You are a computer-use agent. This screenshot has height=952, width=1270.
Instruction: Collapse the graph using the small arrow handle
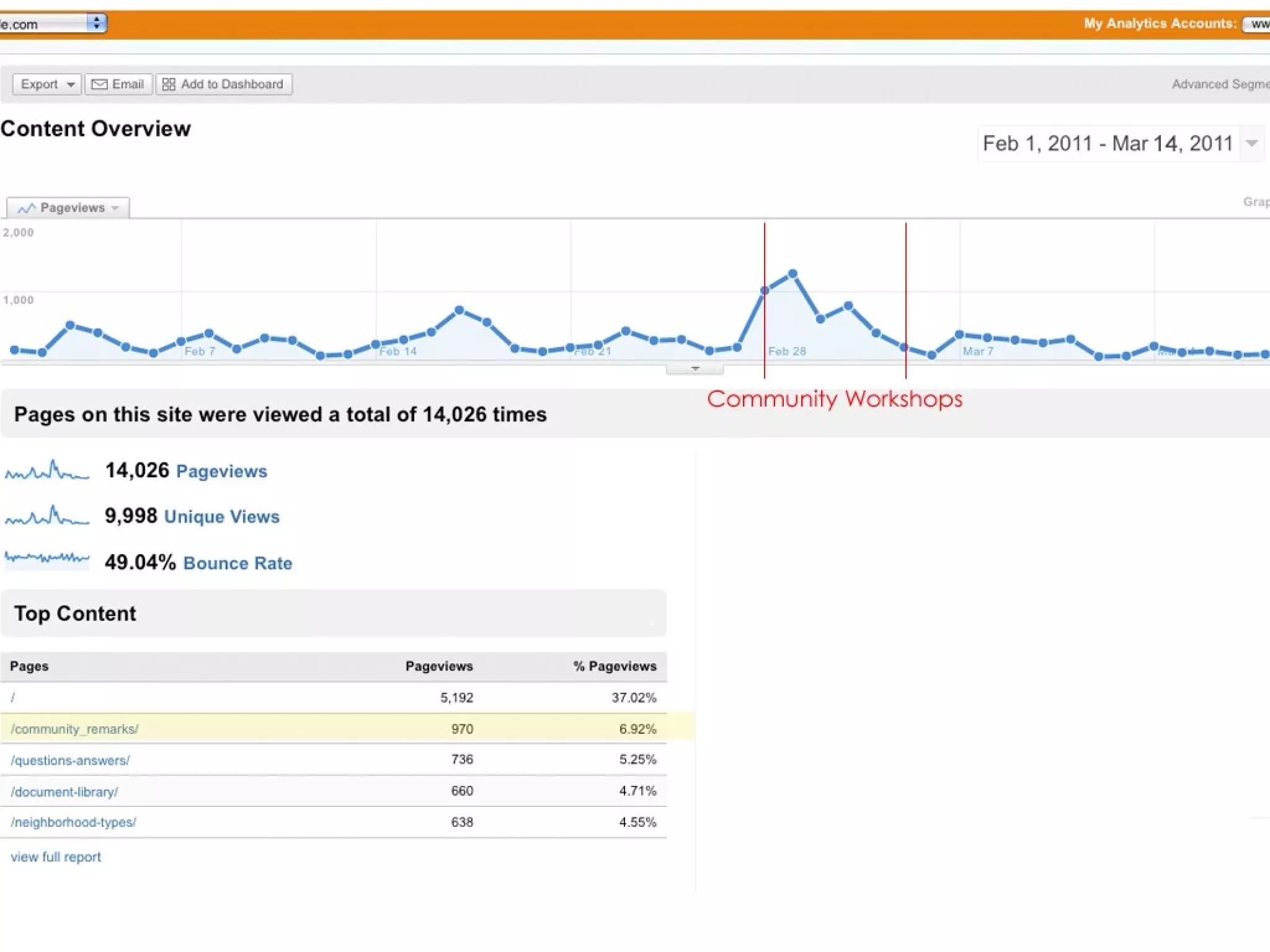(695, 369)
